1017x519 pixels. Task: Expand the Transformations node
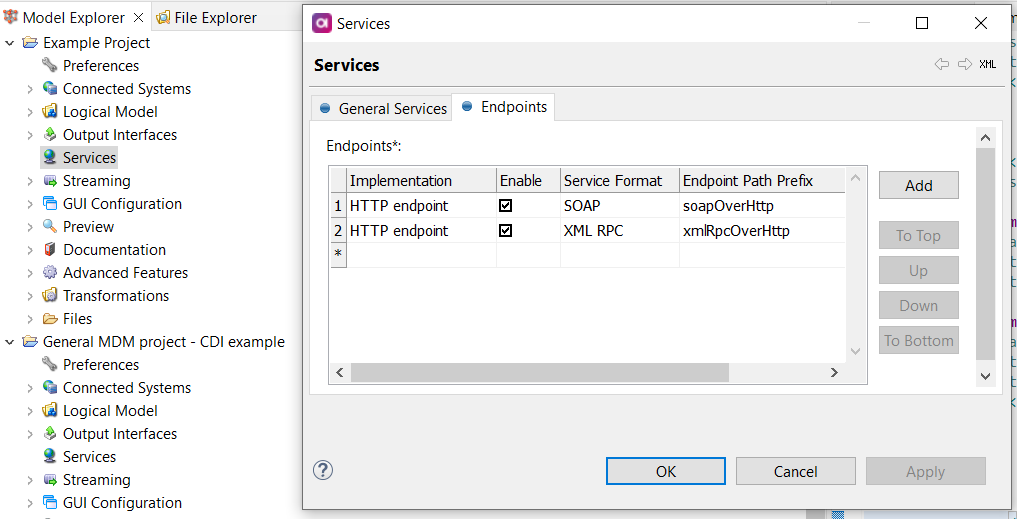click(x=29, y=296)
